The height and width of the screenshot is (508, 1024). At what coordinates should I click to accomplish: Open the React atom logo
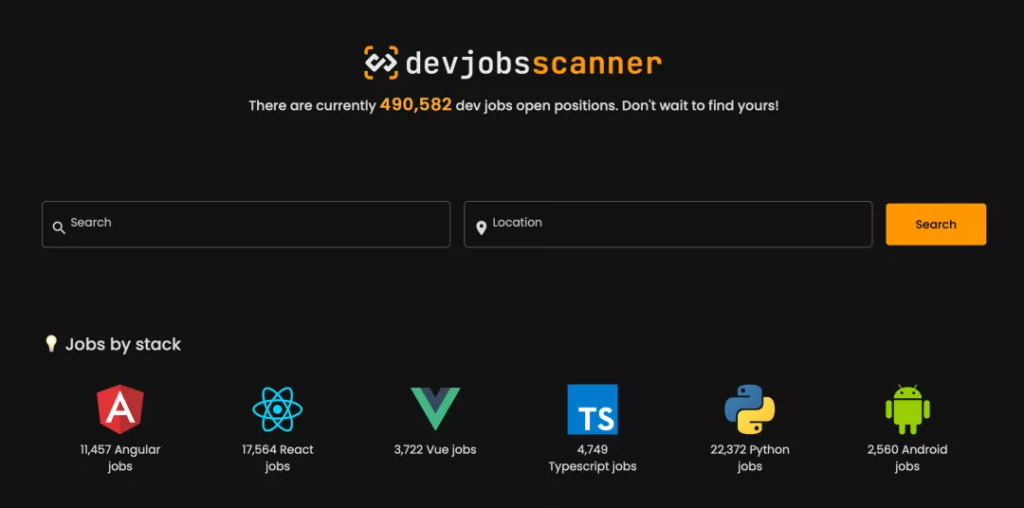(x=278, y=409)
